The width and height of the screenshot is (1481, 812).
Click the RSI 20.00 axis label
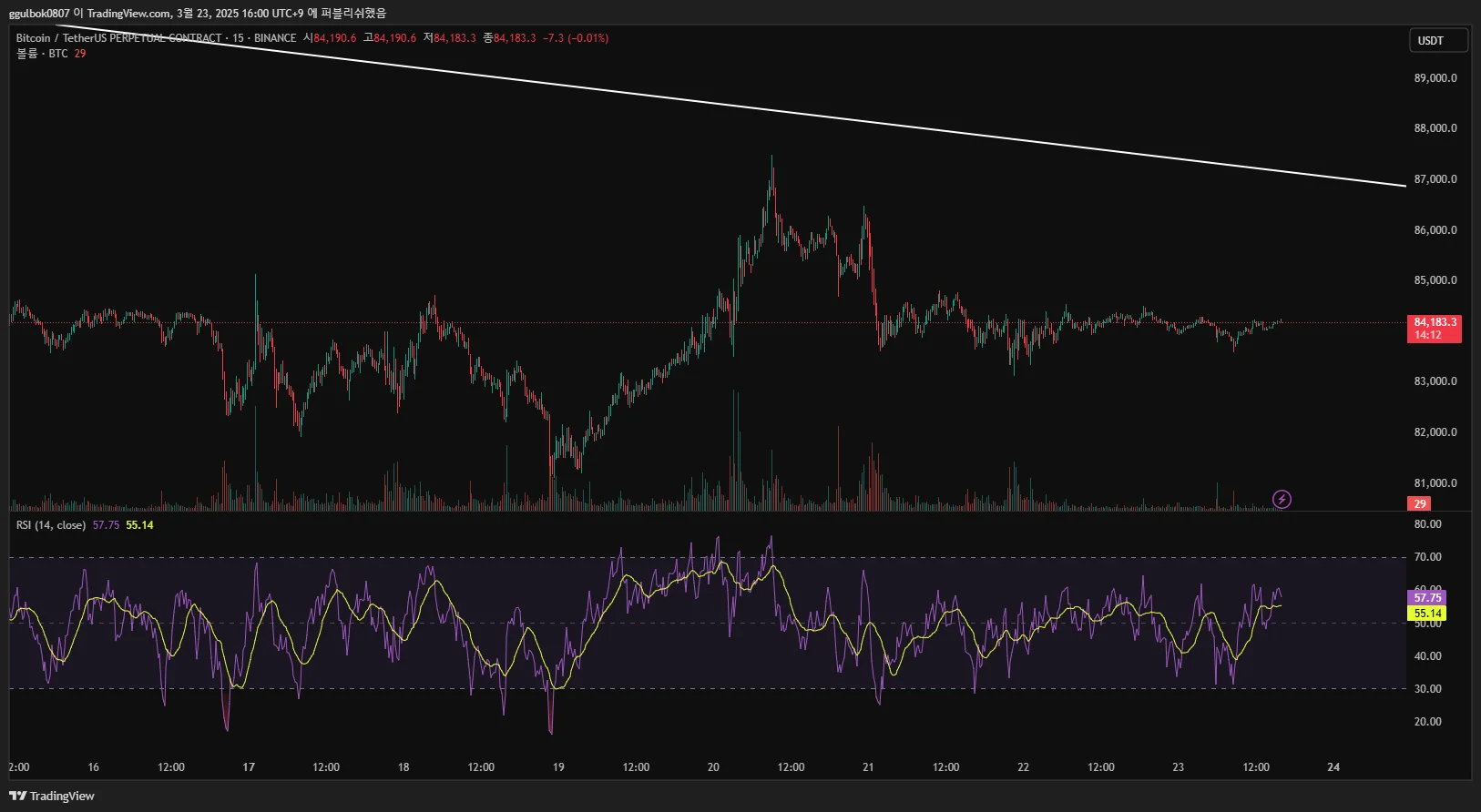point(1427,722)
